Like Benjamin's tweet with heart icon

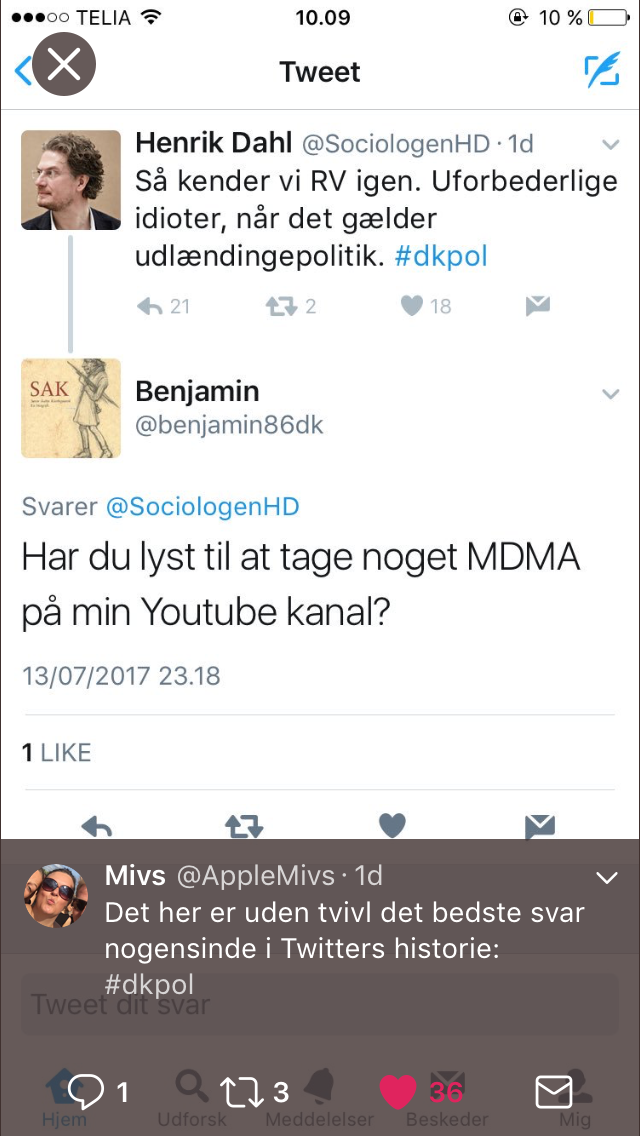point(393,826)
